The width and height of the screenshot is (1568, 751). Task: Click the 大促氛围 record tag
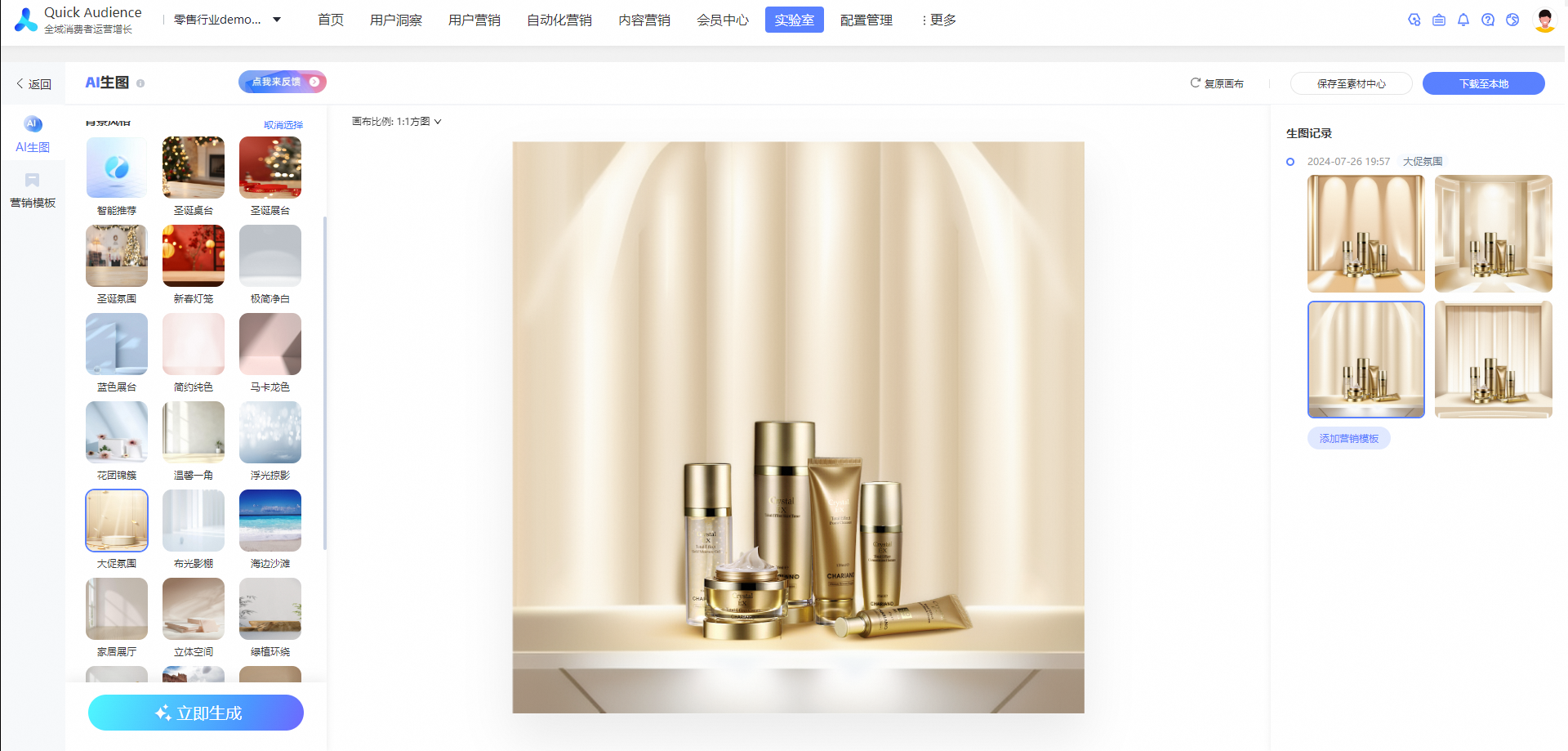point(1423,162)
